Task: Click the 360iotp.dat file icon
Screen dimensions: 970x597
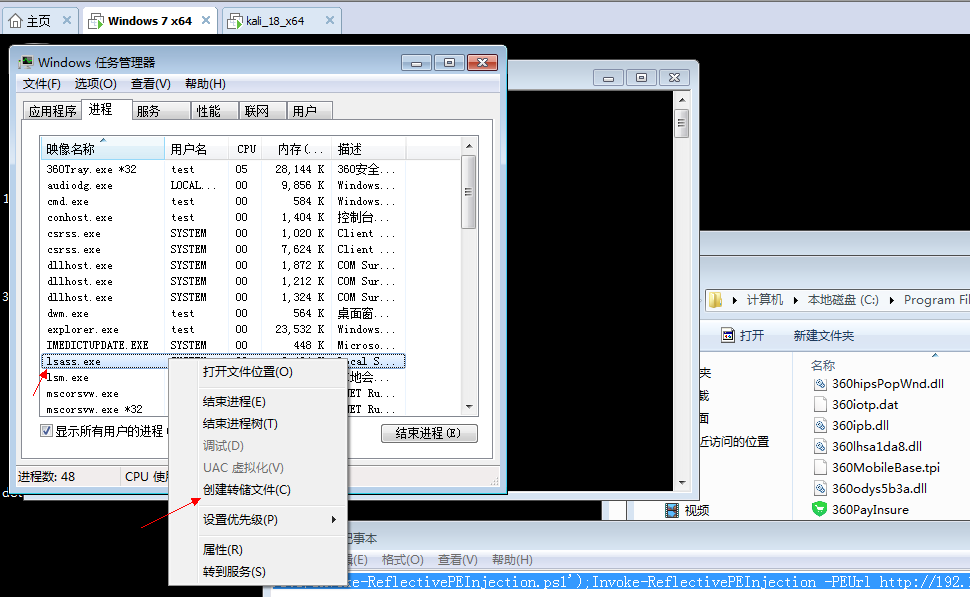Action: 820,404
